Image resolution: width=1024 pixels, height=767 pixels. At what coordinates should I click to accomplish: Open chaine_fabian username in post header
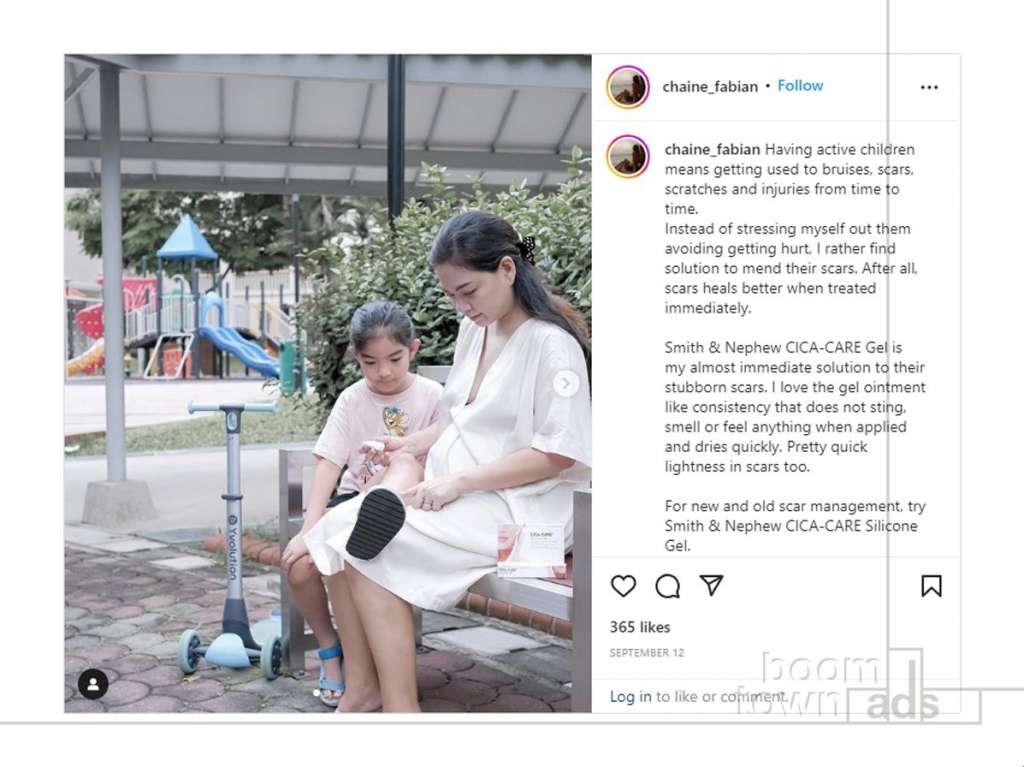[x=710, y=86]
